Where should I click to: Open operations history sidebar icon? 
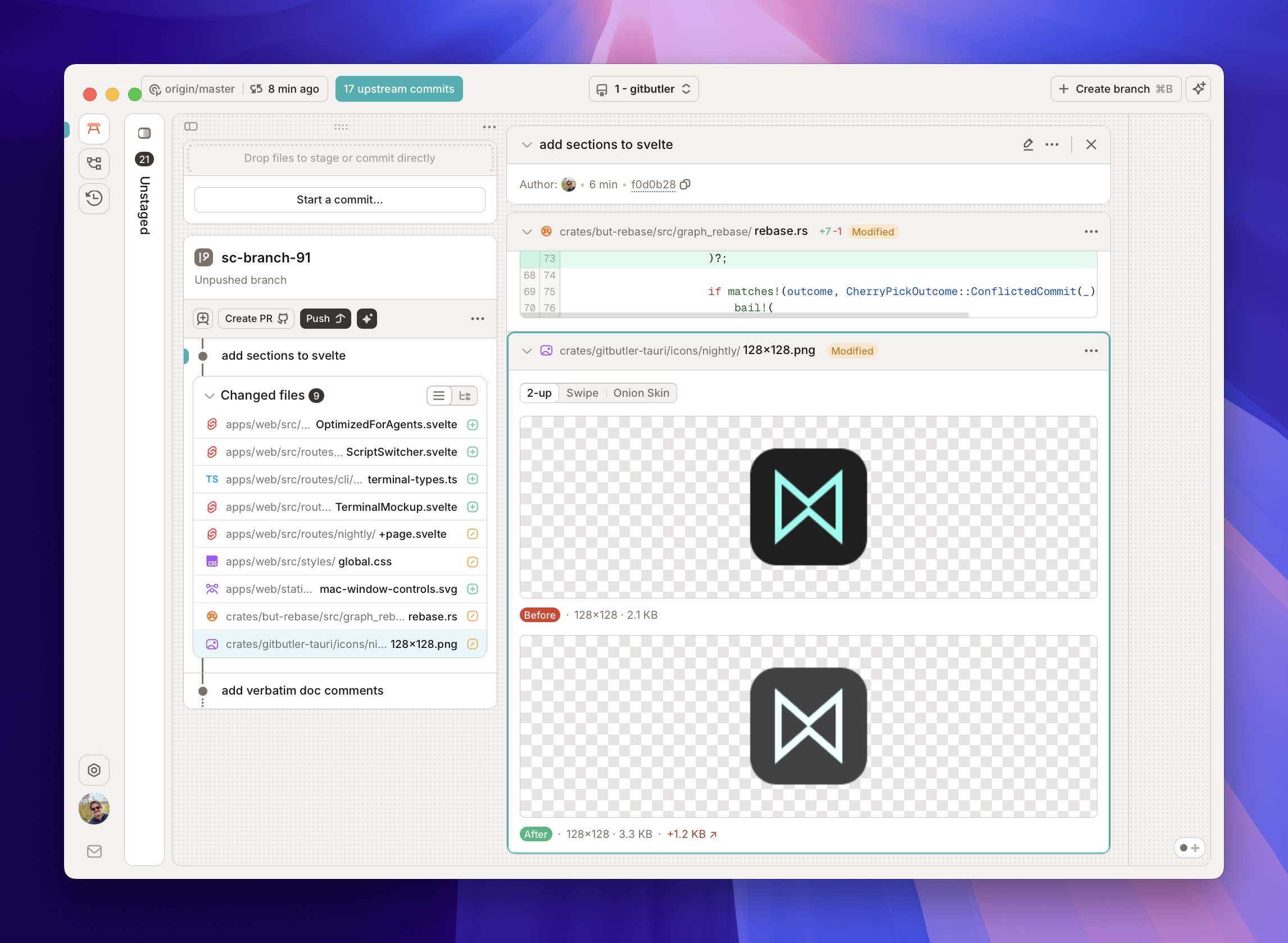pyautogui.click(x=94, y=198)
